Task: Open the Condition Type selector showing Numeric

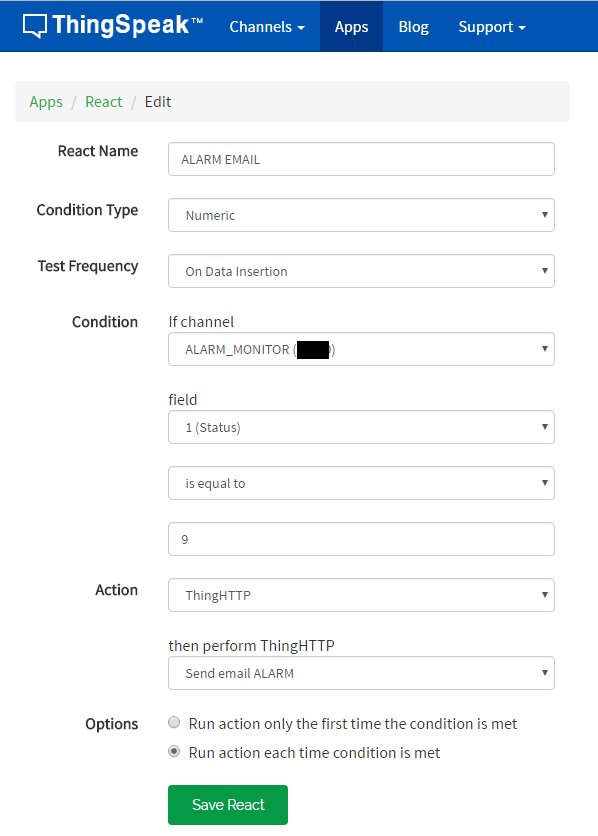Action: [x=360, y=215]
